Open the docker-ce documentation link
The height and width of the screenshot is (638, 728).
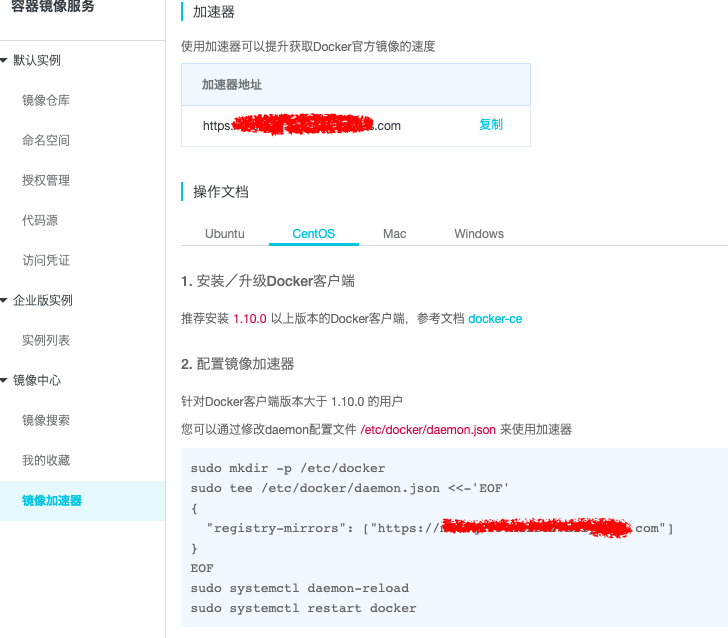coord(495,319)
